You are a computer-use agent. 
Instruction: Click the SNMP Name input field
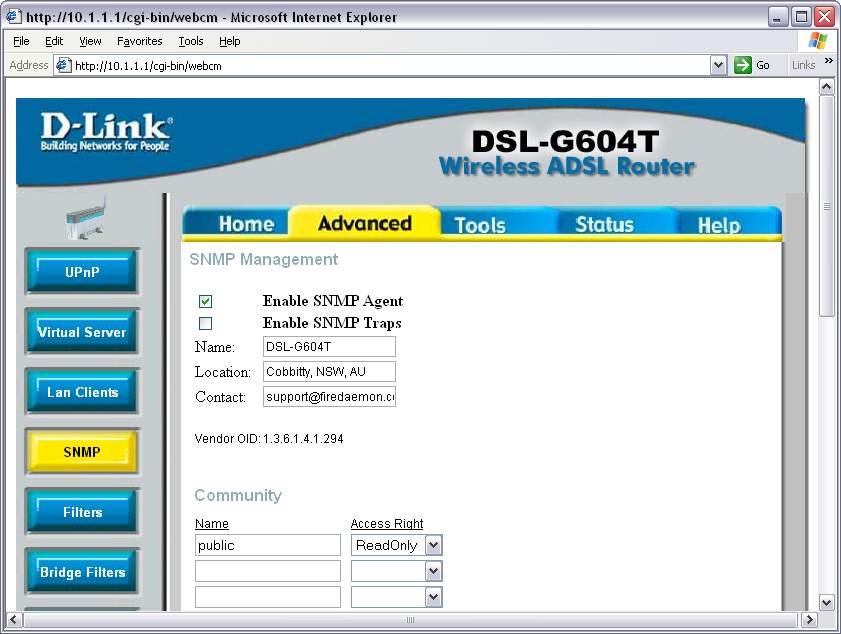tap(329, 347)
